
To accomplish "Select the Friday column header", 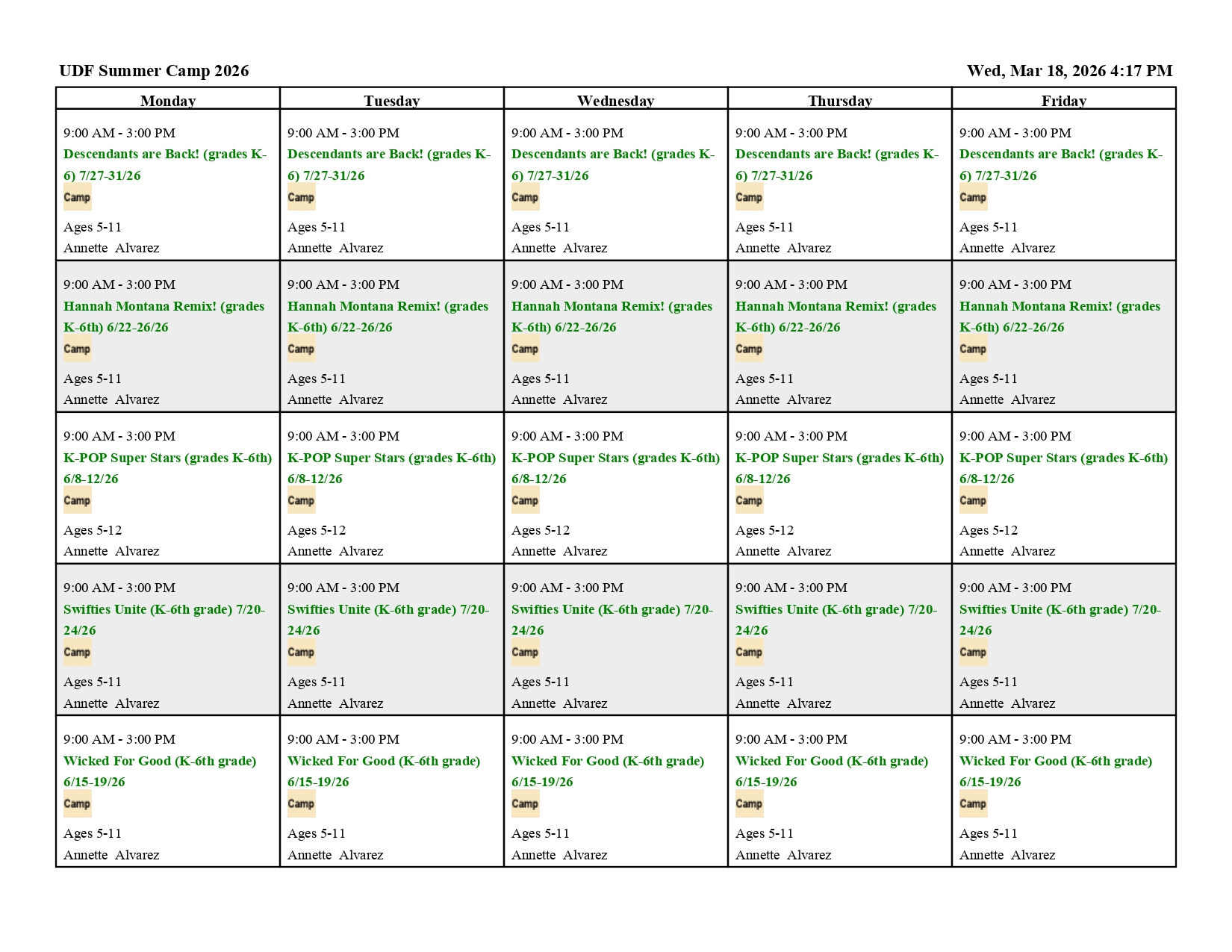I will pos(1063,101).
